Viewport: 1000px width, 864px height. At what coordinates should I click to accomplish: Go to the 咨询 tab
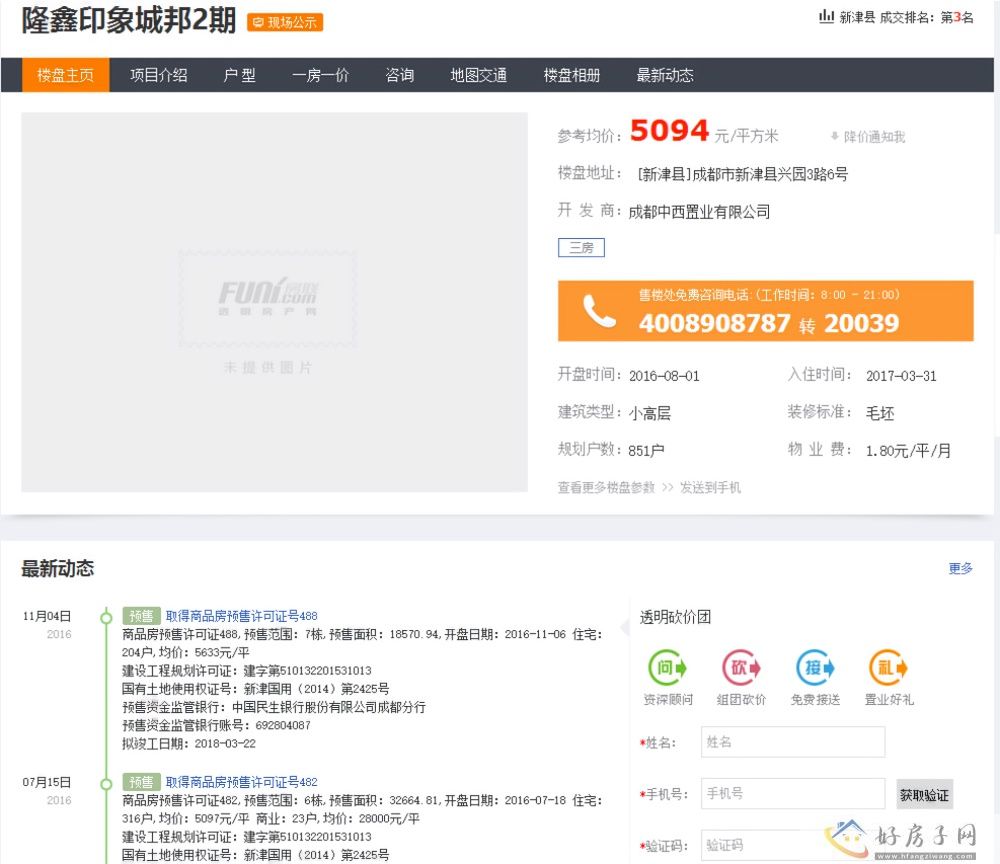click(x=400, y=75)
